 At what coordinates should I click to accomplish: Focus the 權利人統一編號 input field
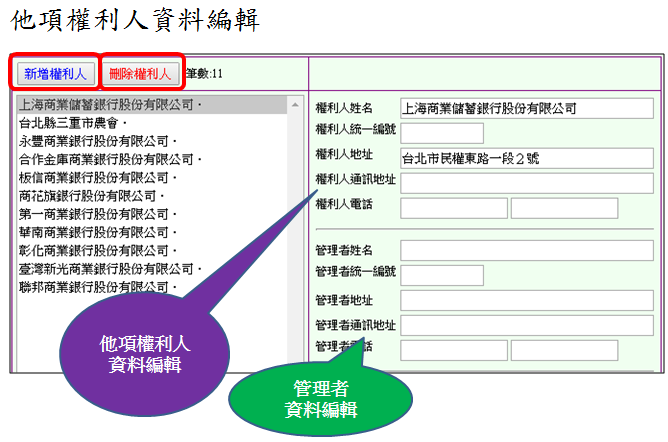442,133
